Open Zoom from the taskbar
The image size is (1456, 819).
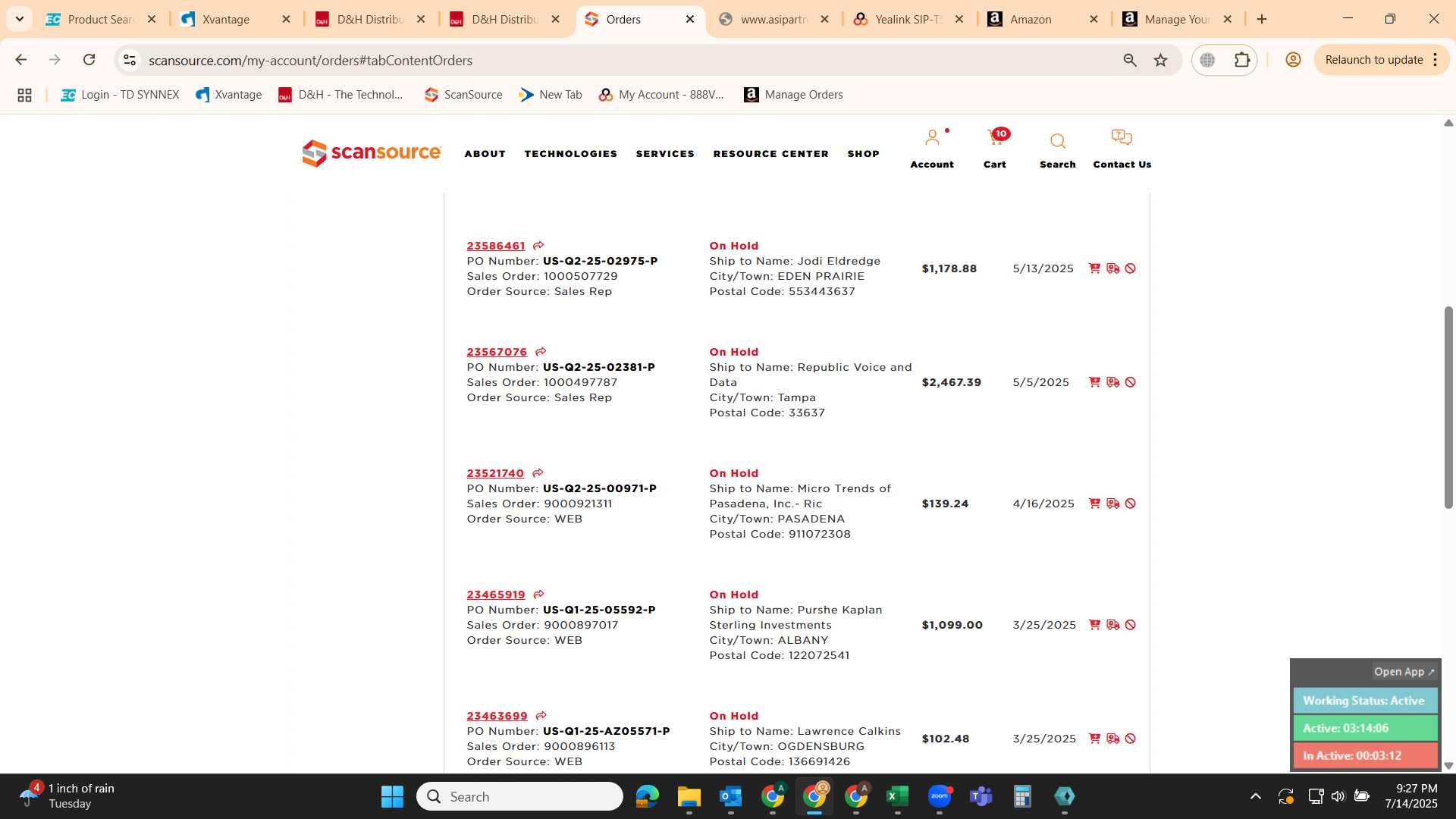tap(940, 796)
